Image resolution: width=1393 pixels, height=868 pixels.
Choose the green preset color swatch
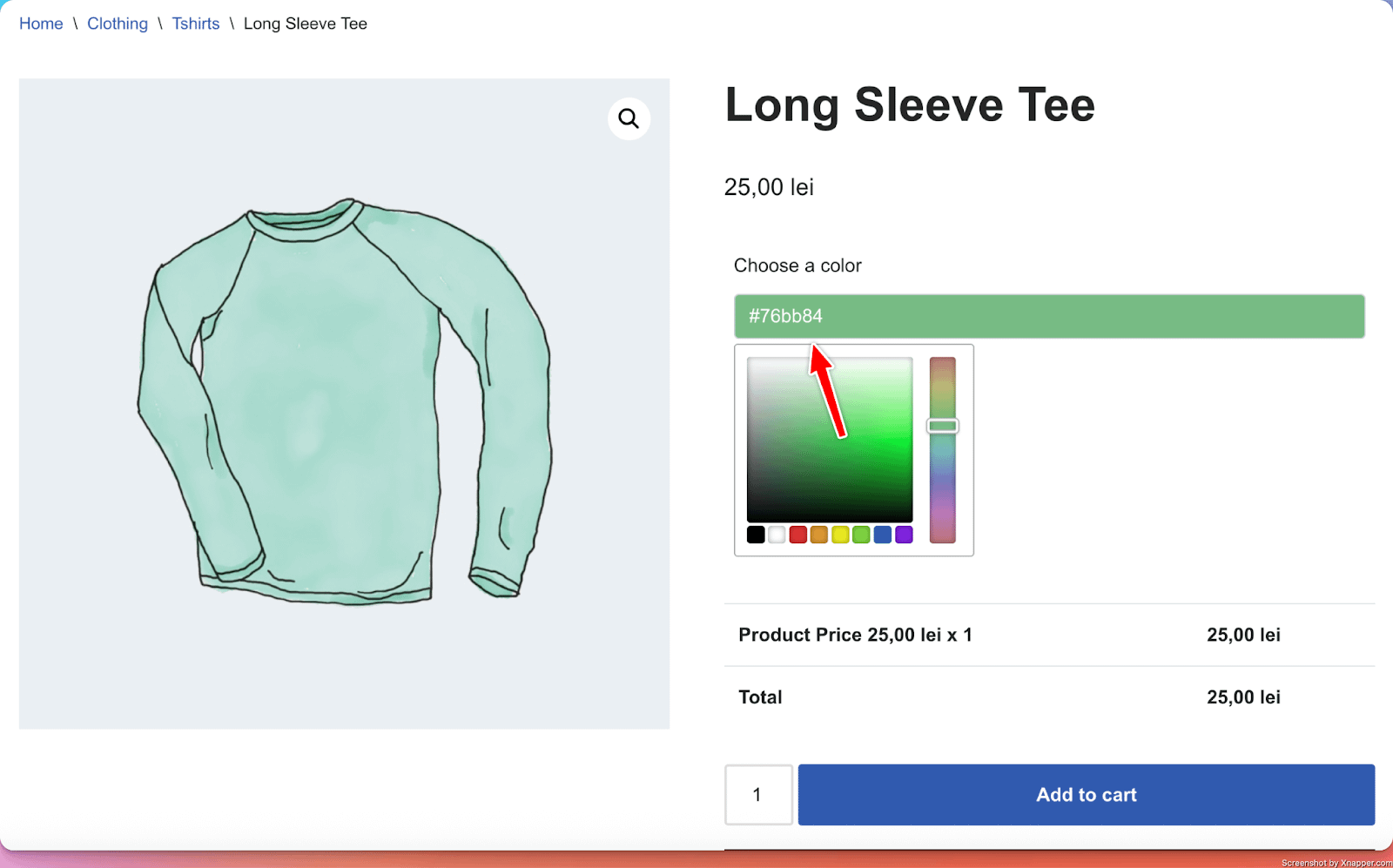coord(861,535)
